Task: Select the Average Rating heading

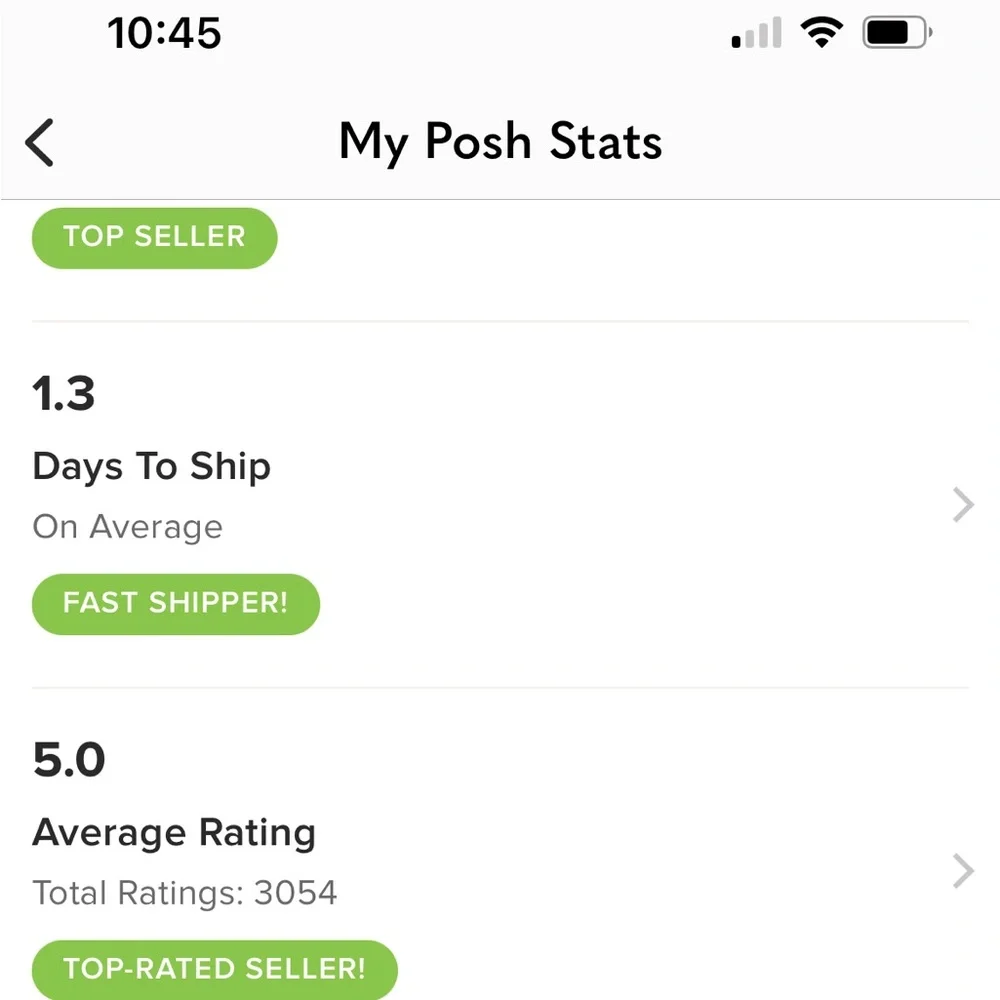Action: (174, 833)
